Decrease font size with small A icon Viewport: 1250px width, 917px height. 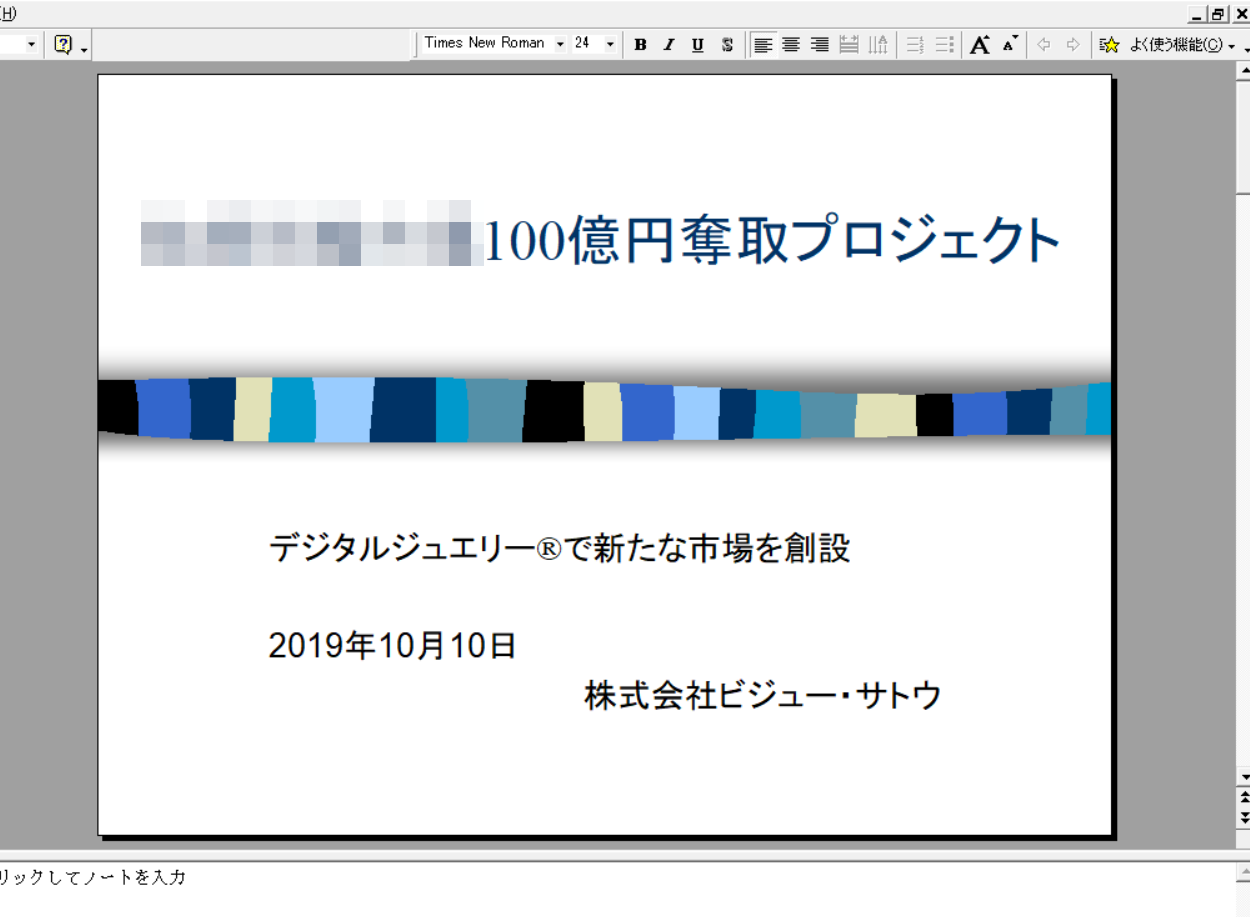[x=1010, y=45]
